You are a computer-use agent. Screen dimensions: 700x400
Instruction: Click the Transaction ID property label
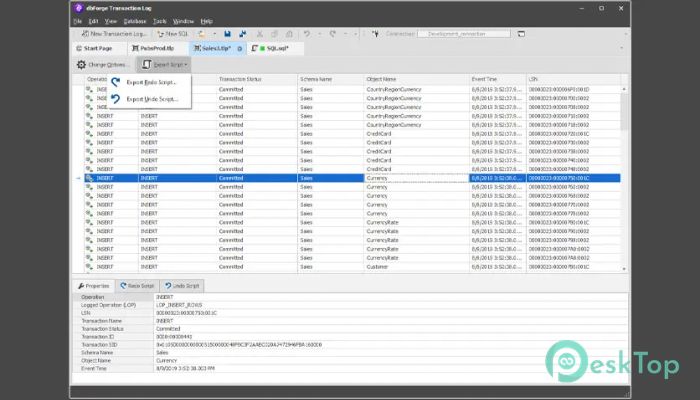point(98,337)
